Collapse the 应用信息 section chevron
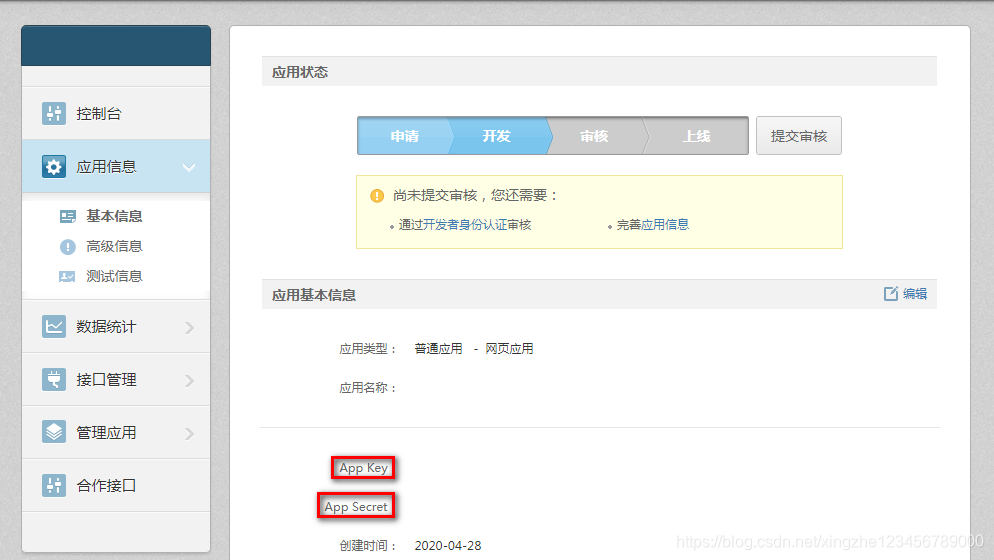 coord(189,167)
